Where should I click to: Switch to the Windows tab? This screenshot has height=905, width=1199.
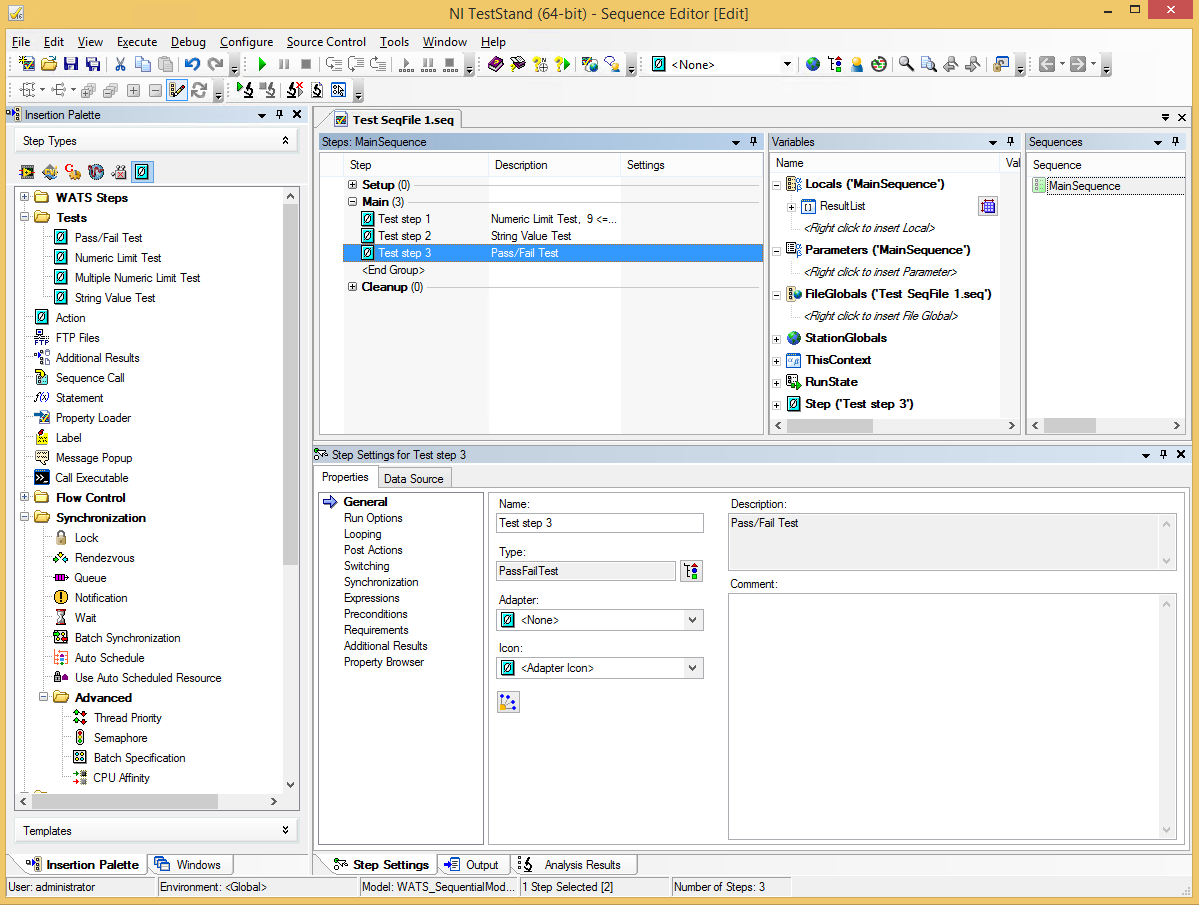click(x=188, y=864)
